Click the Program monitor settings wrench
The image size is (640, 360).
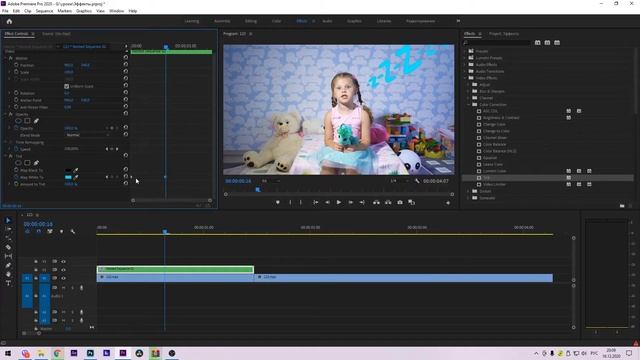pos(417,181)
